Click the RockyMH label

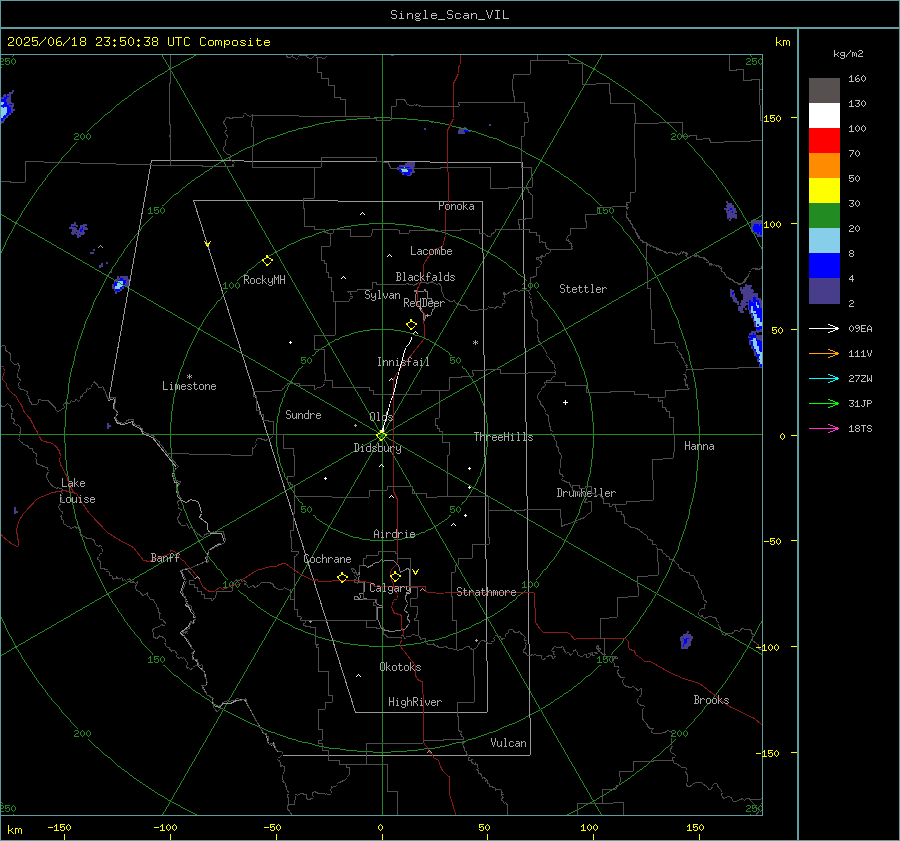pyautogui.click(x=264, y=280)
